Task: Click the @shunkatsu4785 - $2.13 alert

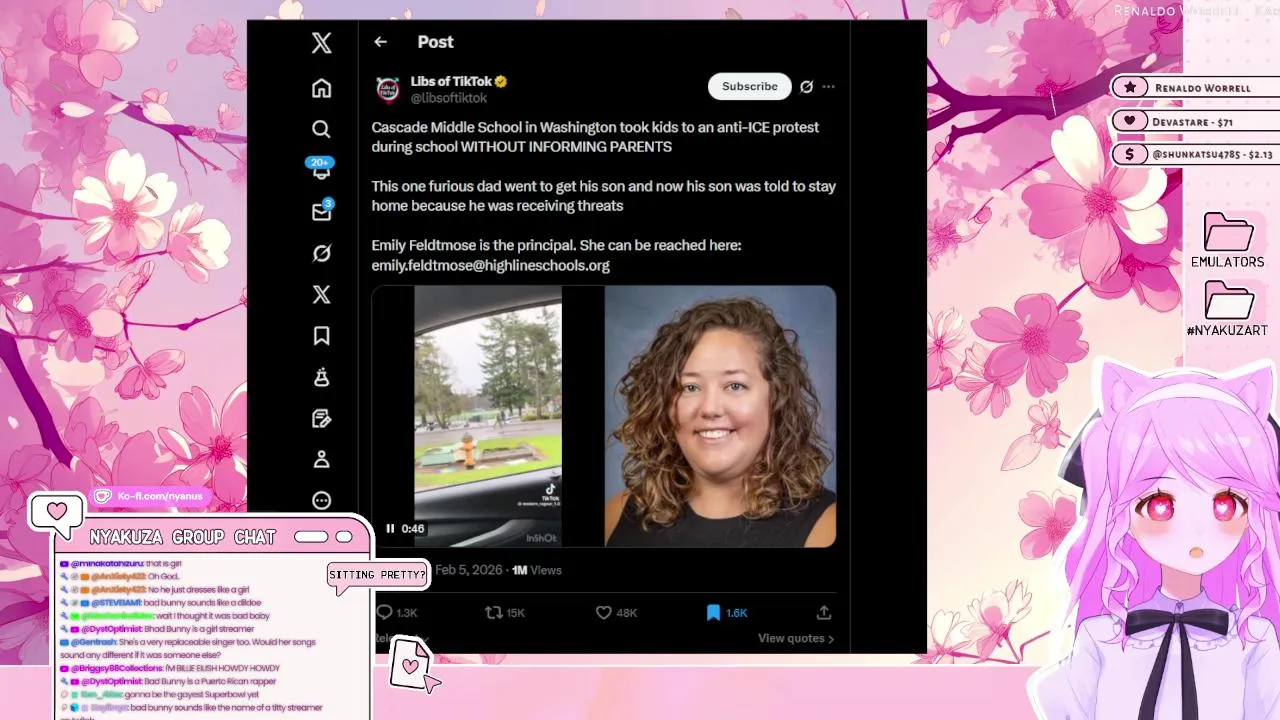Action: click(1196, 154)
